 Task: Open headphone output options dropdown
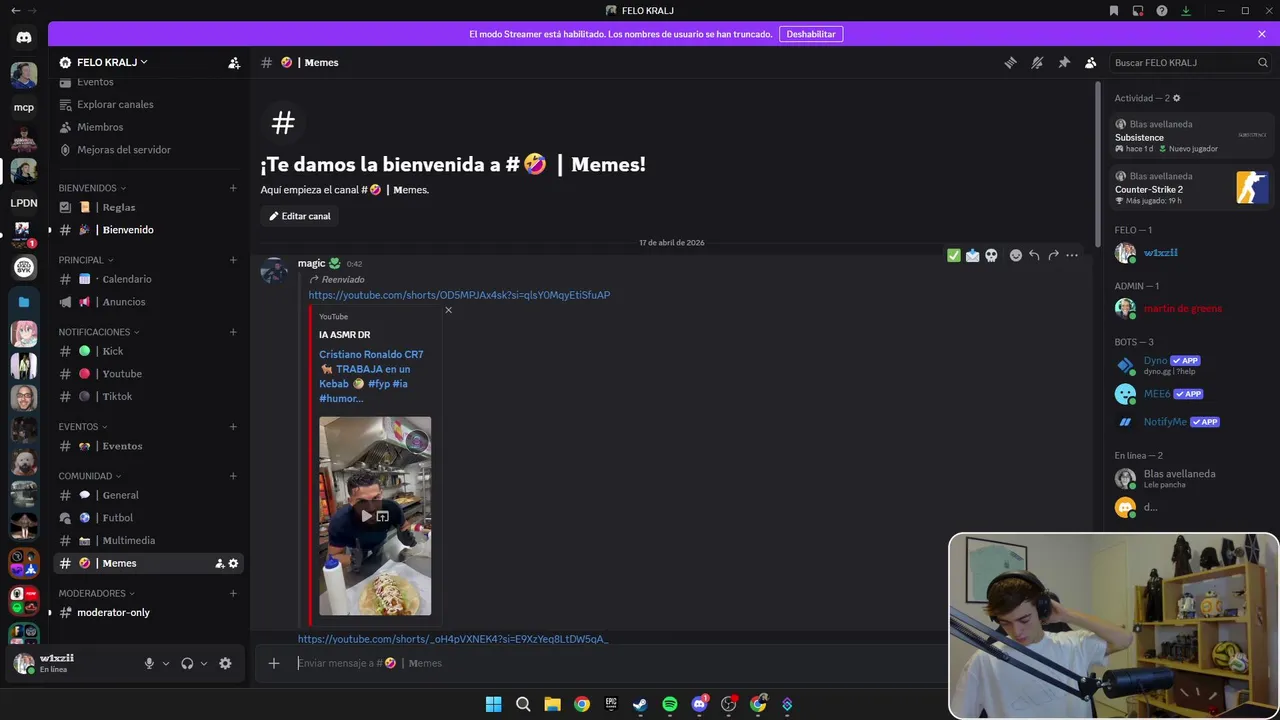pyautogui.click(x=204, y=663)
